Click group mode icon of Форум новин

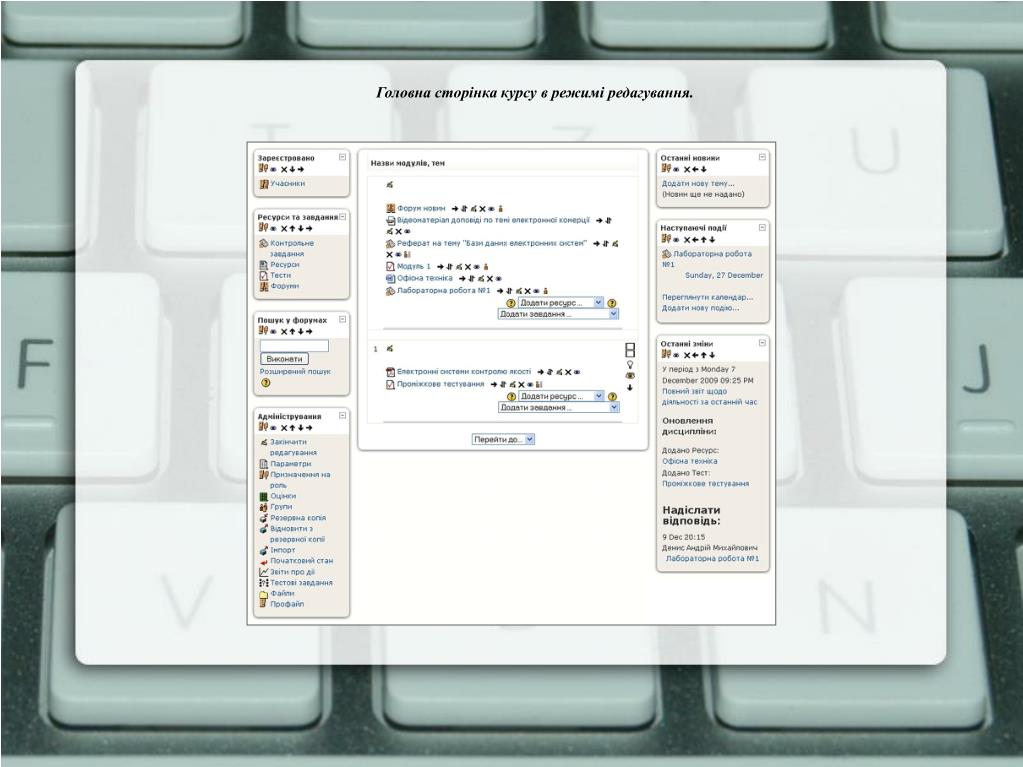coord(500,209)
